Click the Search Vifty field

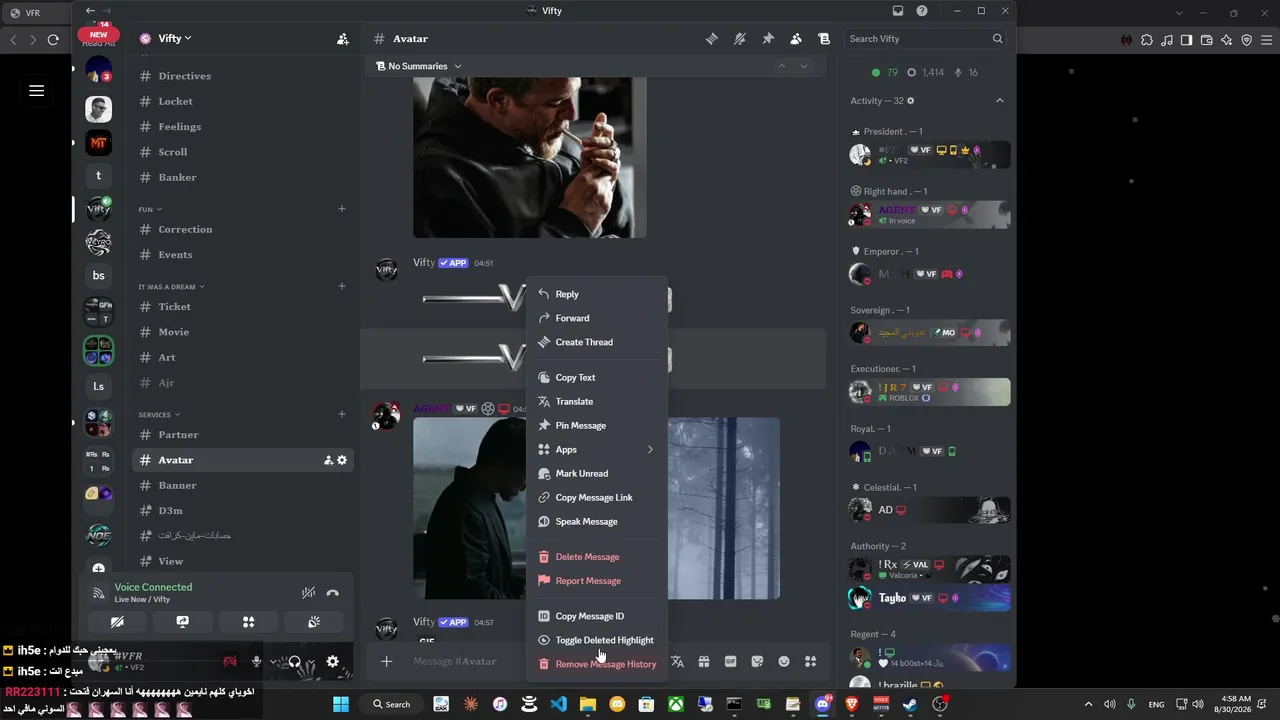point(925,39)
